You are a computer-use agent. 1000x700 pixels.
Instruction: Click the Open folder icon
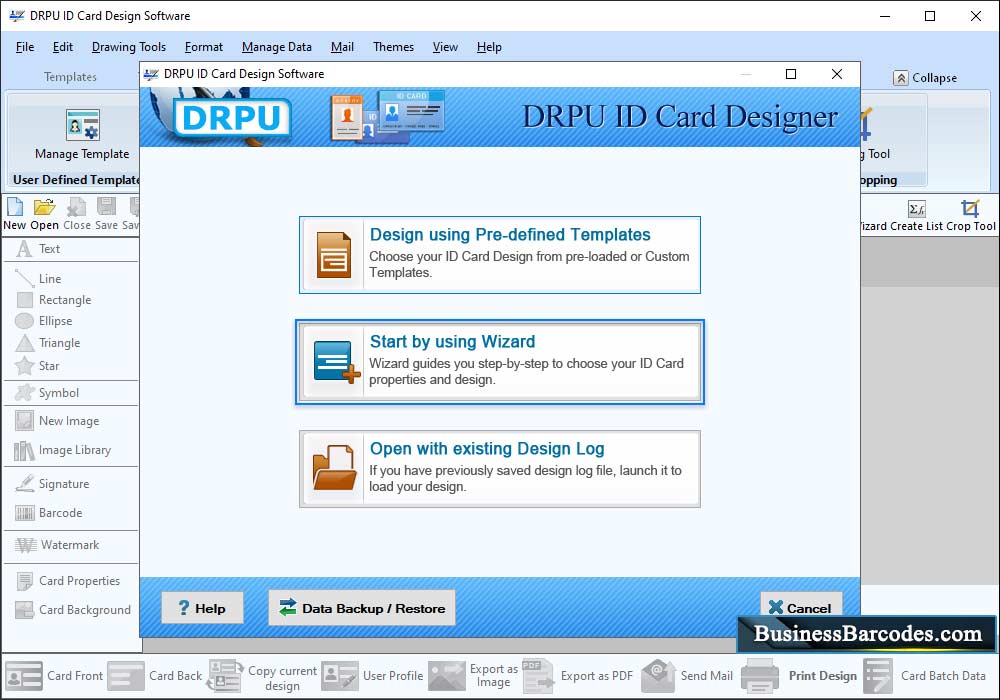[44, 207]
